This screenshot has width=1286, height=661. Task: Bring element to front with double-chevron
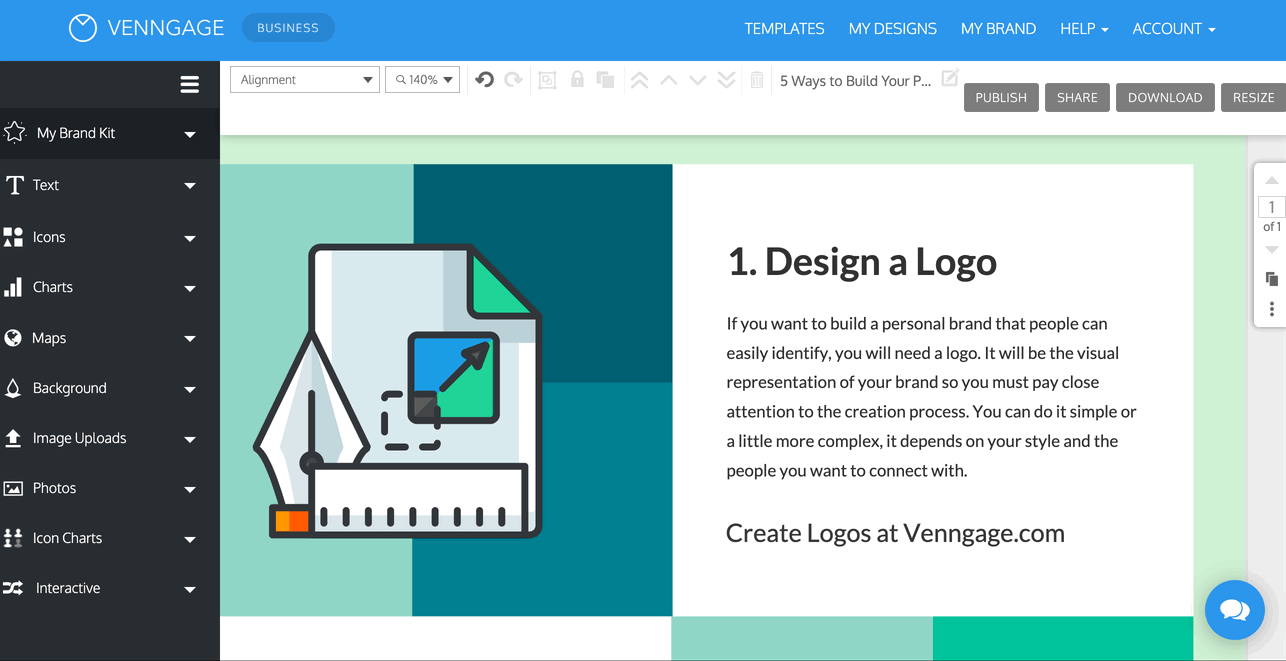639,77
